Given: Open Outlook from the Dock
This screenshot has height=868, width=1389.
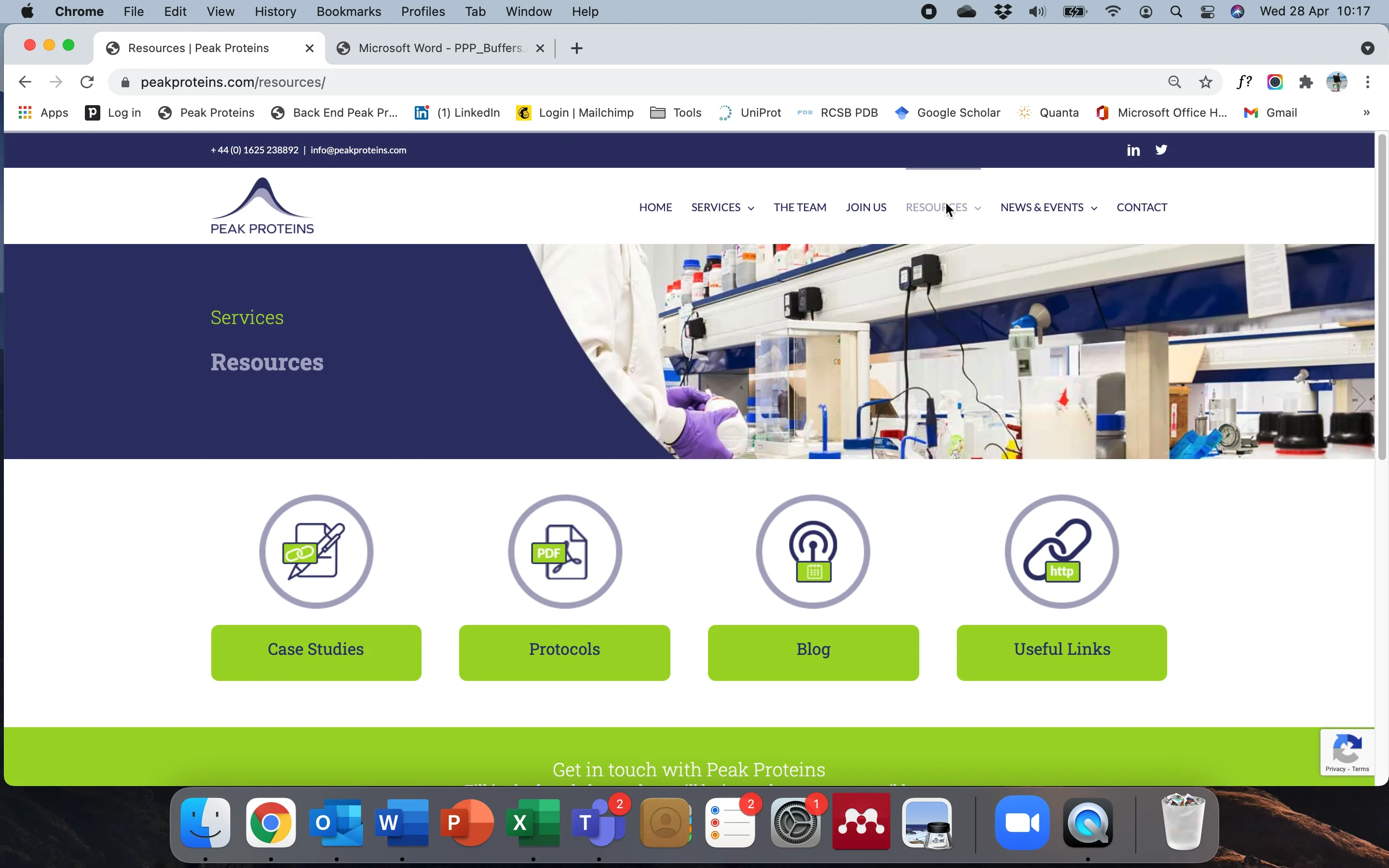Looking at the screenshot, I should (336, 823).
